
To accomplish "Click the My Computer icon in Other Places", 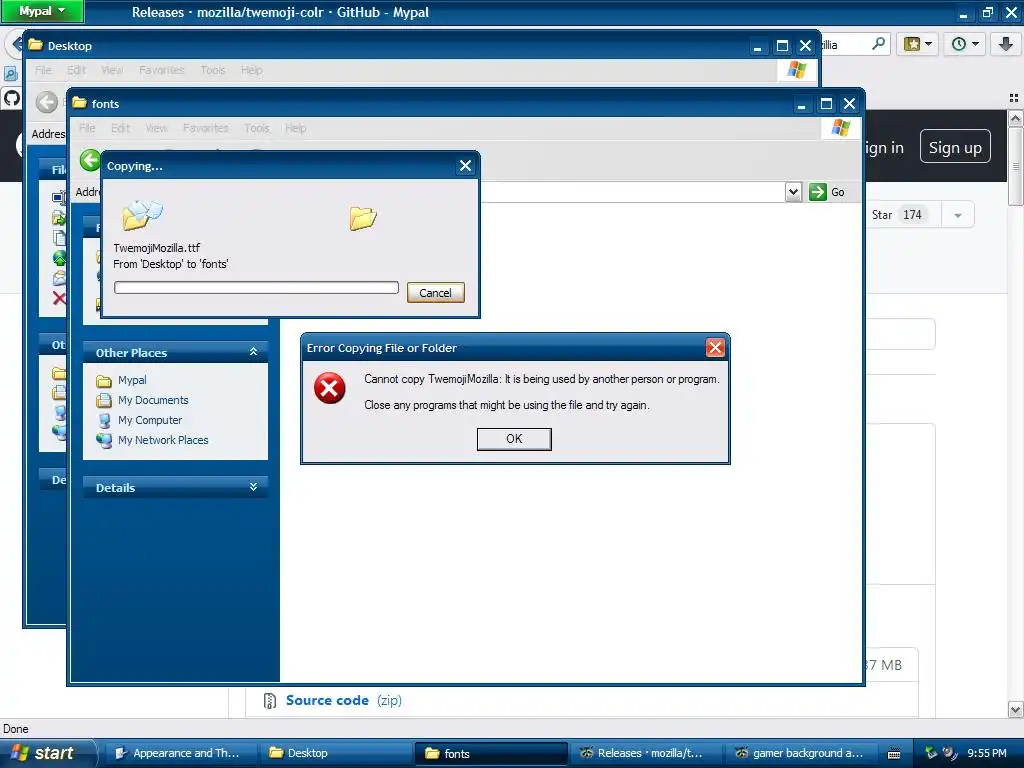I will click(x=104, y=421).
